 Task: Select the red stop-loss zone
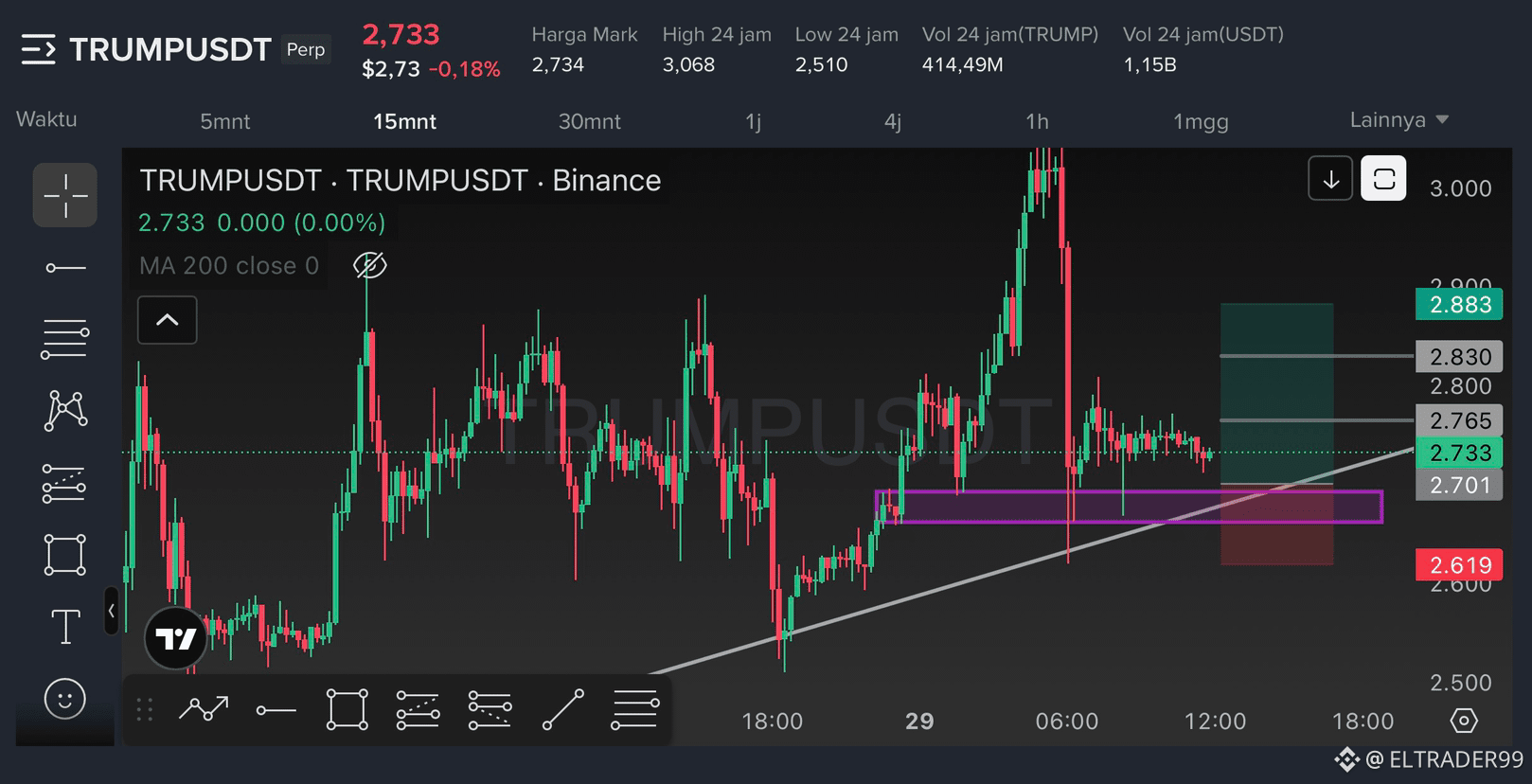1276,526
